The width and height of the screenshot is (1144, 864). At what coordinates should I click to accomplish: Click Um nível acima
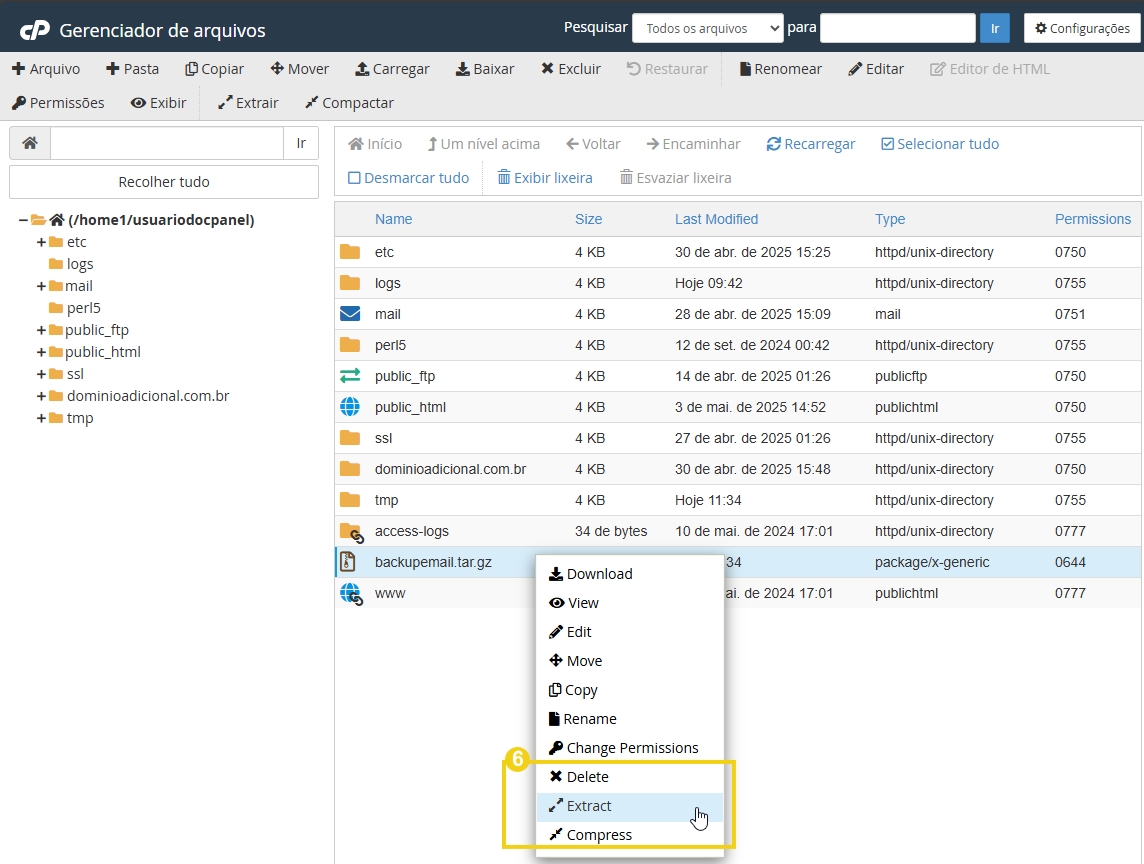(484, 144)
